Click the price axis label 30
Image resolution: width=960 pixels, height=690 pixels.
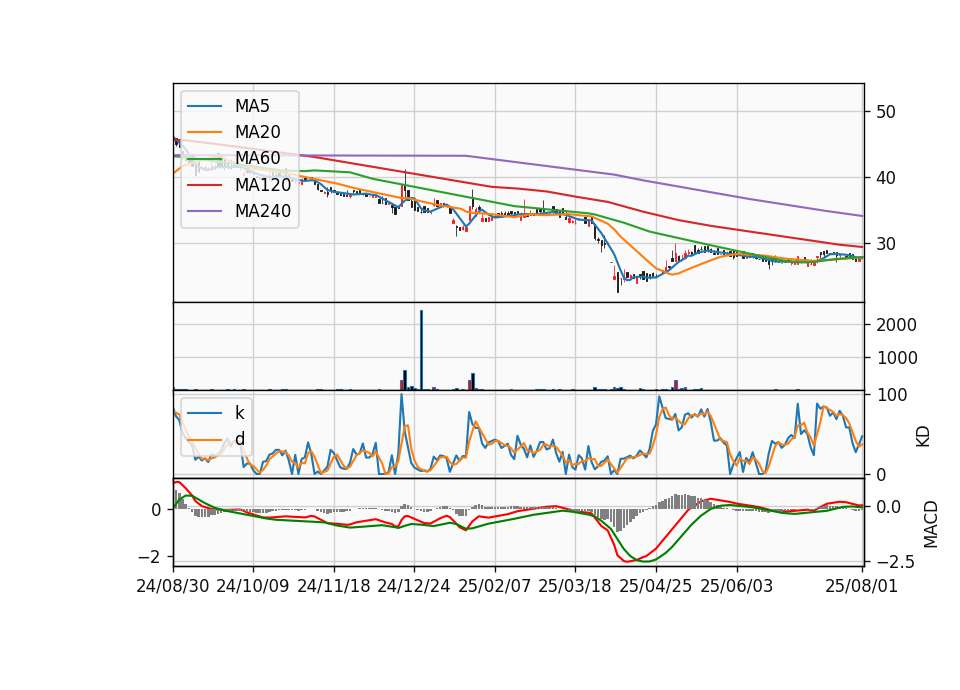886,244
